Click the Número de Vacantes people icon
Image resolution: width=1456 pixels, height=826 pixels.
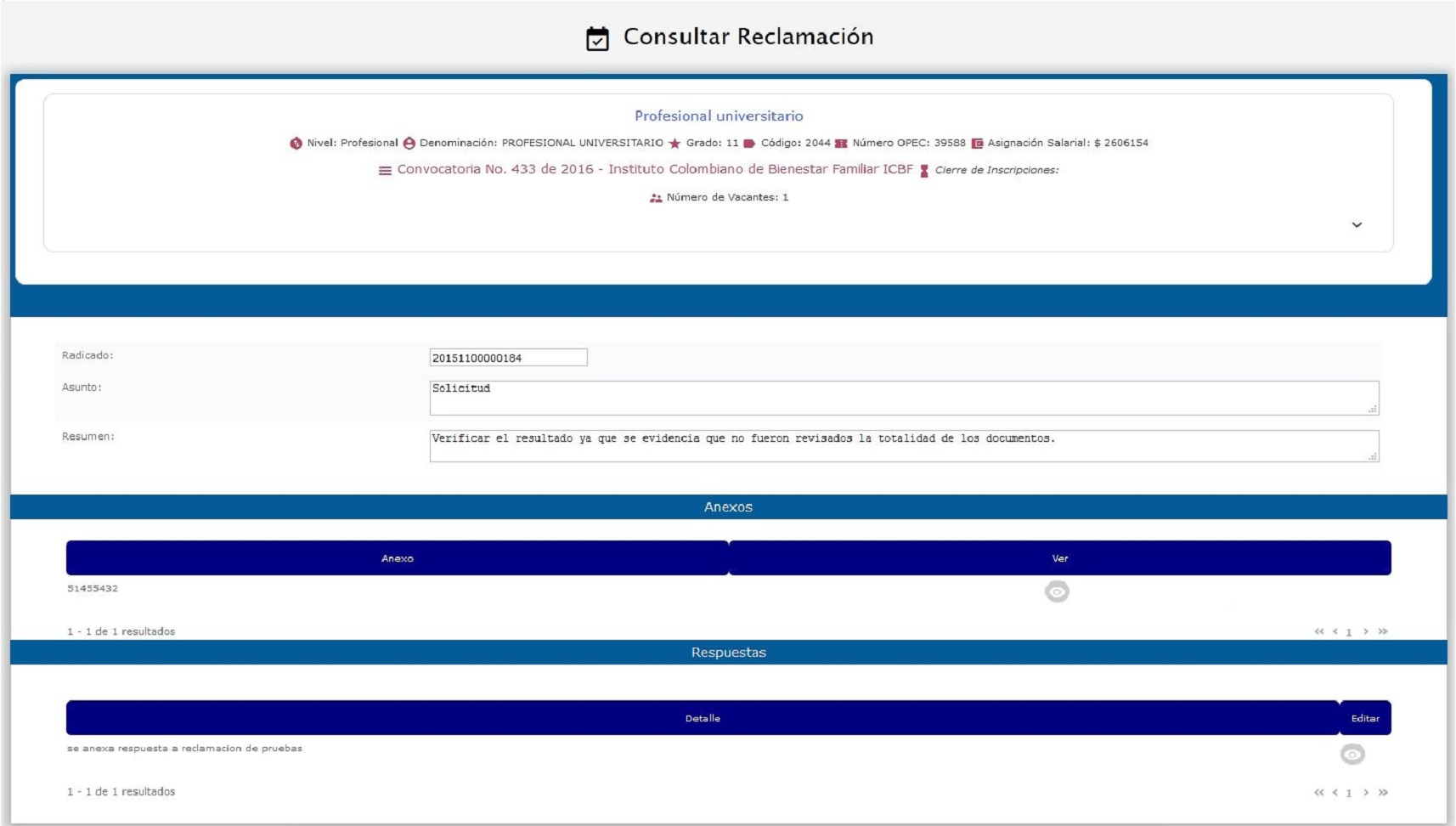click(x=656, y=198)
